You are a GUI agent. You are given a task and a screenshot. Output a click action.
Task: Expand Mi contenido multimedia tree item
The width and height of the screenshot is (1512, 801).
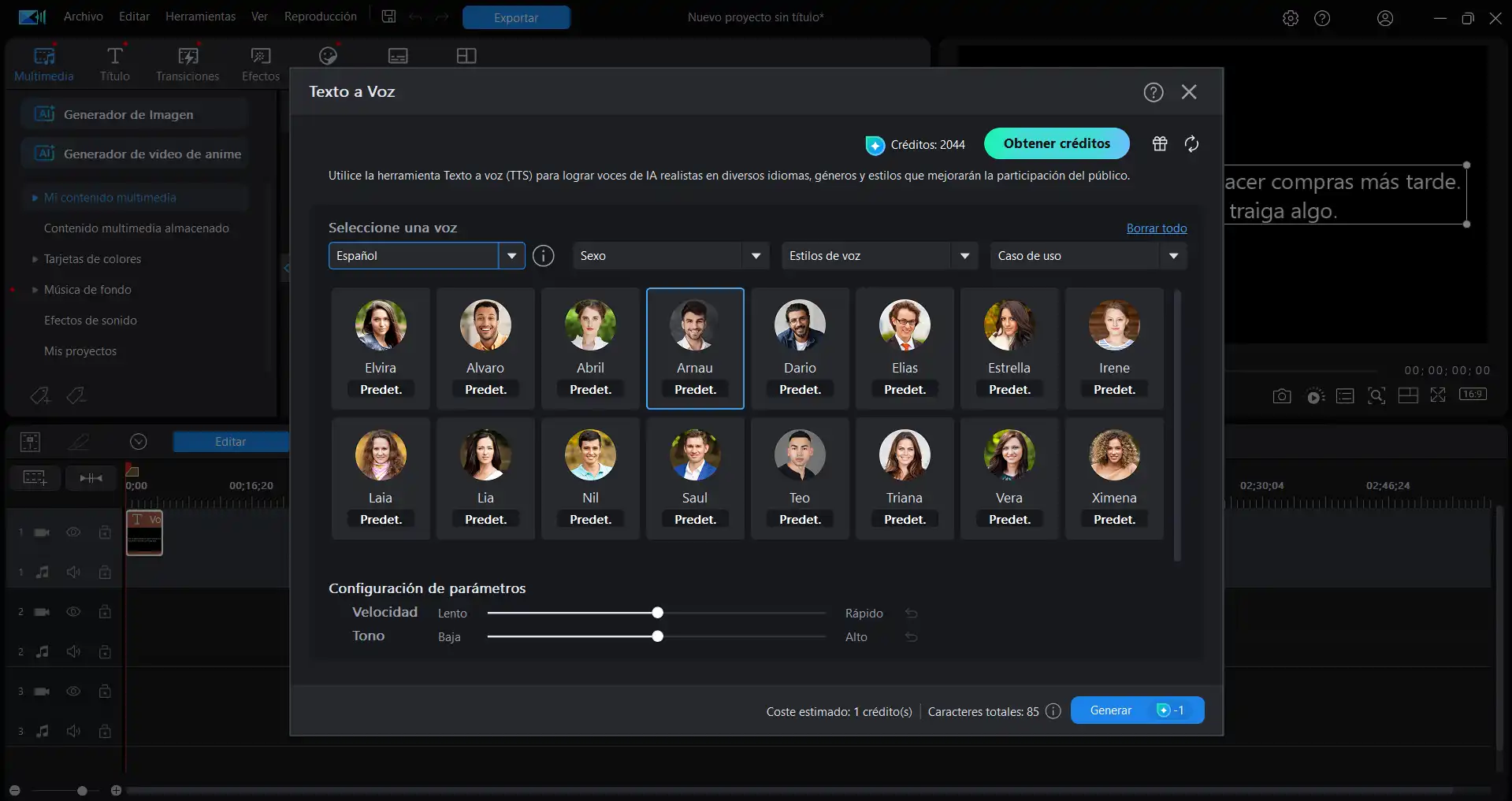35,198
